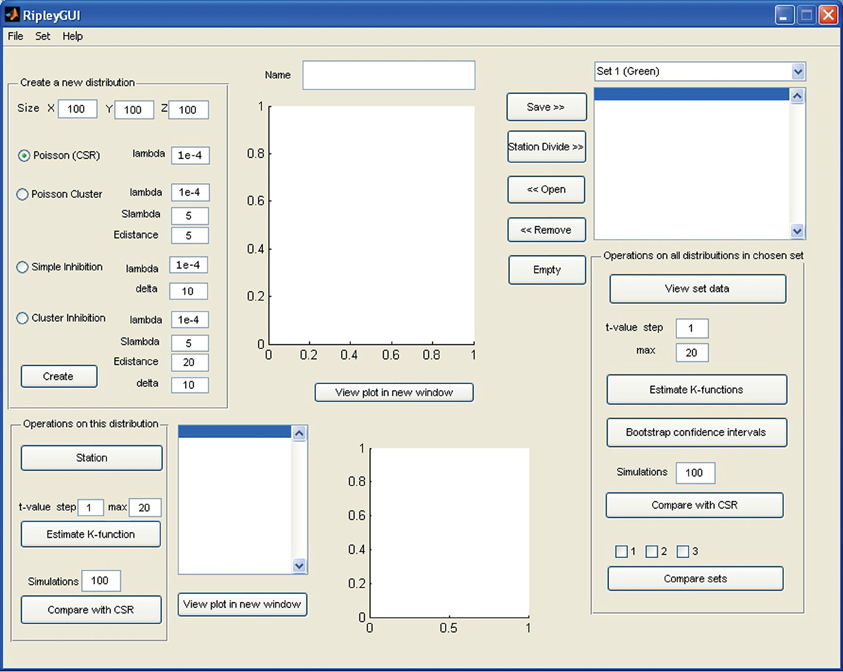Viewport: 843px width, 672px height.
Task: Select the Poisson (CSR) radio button
Action: pos(24,155)
